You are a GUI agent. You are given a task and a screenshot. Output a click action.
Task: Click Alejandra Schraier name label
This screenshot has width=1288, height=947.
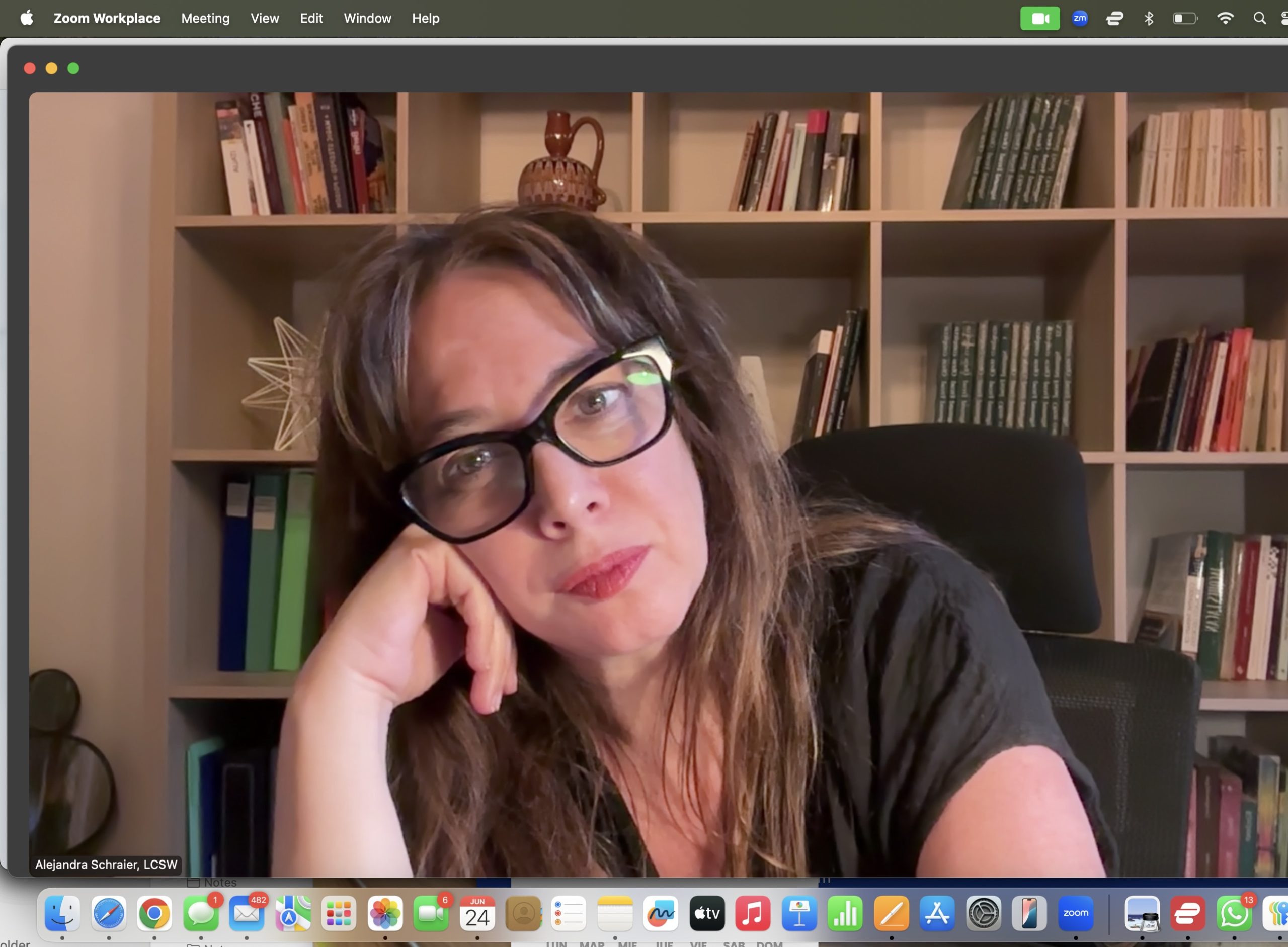click(106, 865)
